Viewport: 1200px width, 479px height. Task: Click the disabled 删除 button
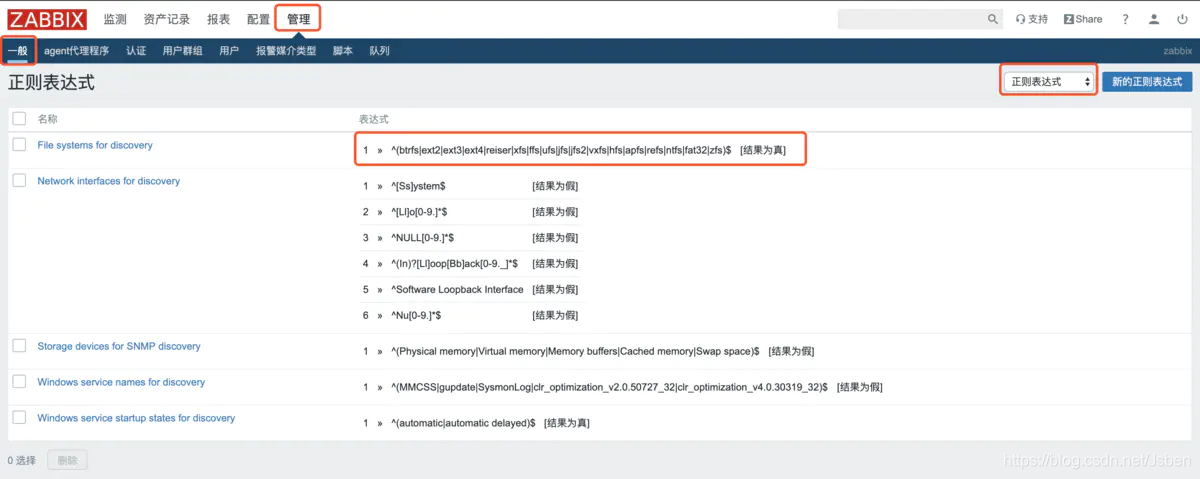(67, 460)
